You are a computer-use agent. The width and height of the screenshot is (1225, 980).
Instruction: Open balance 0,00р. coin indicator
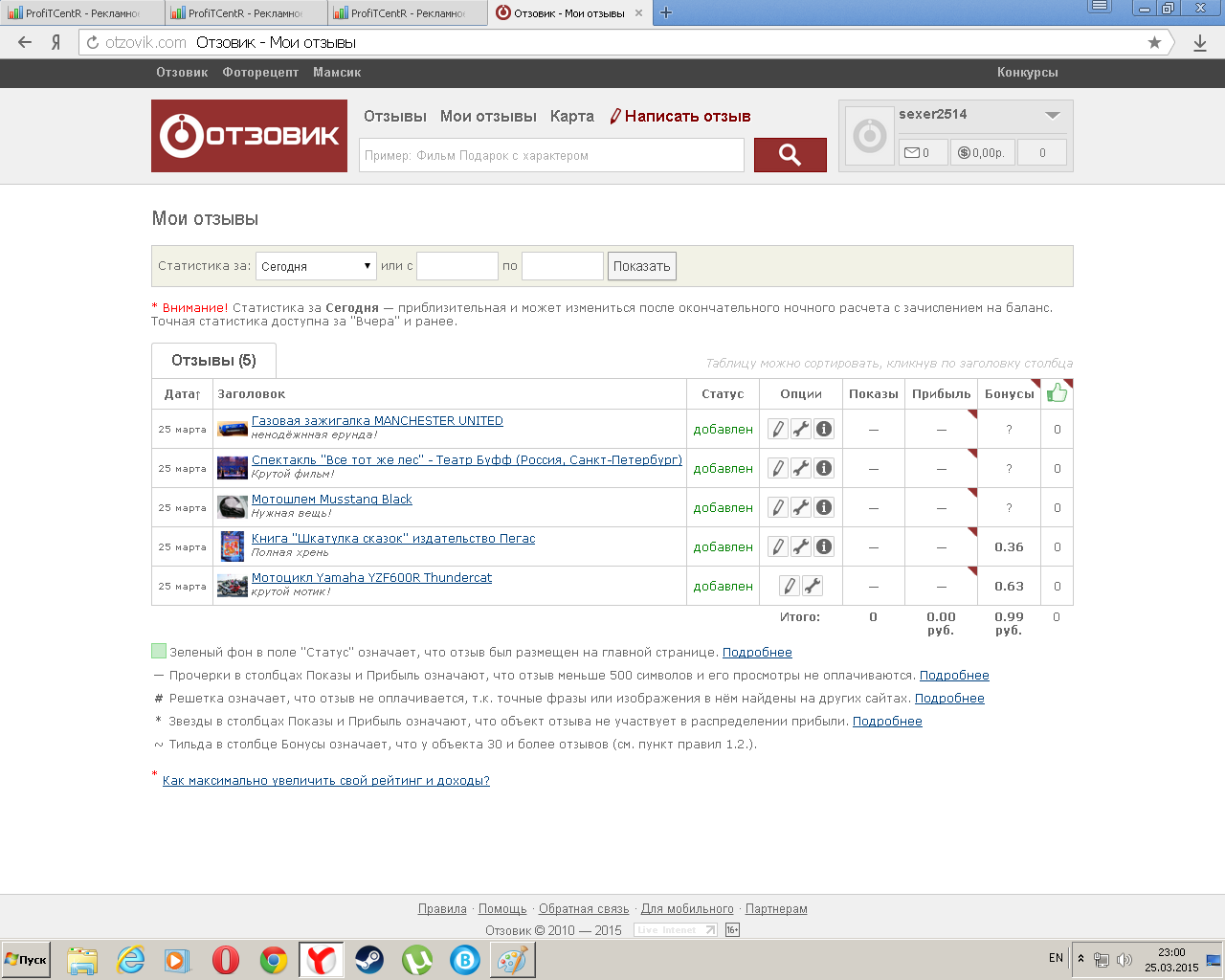click(x=983, y=152)
